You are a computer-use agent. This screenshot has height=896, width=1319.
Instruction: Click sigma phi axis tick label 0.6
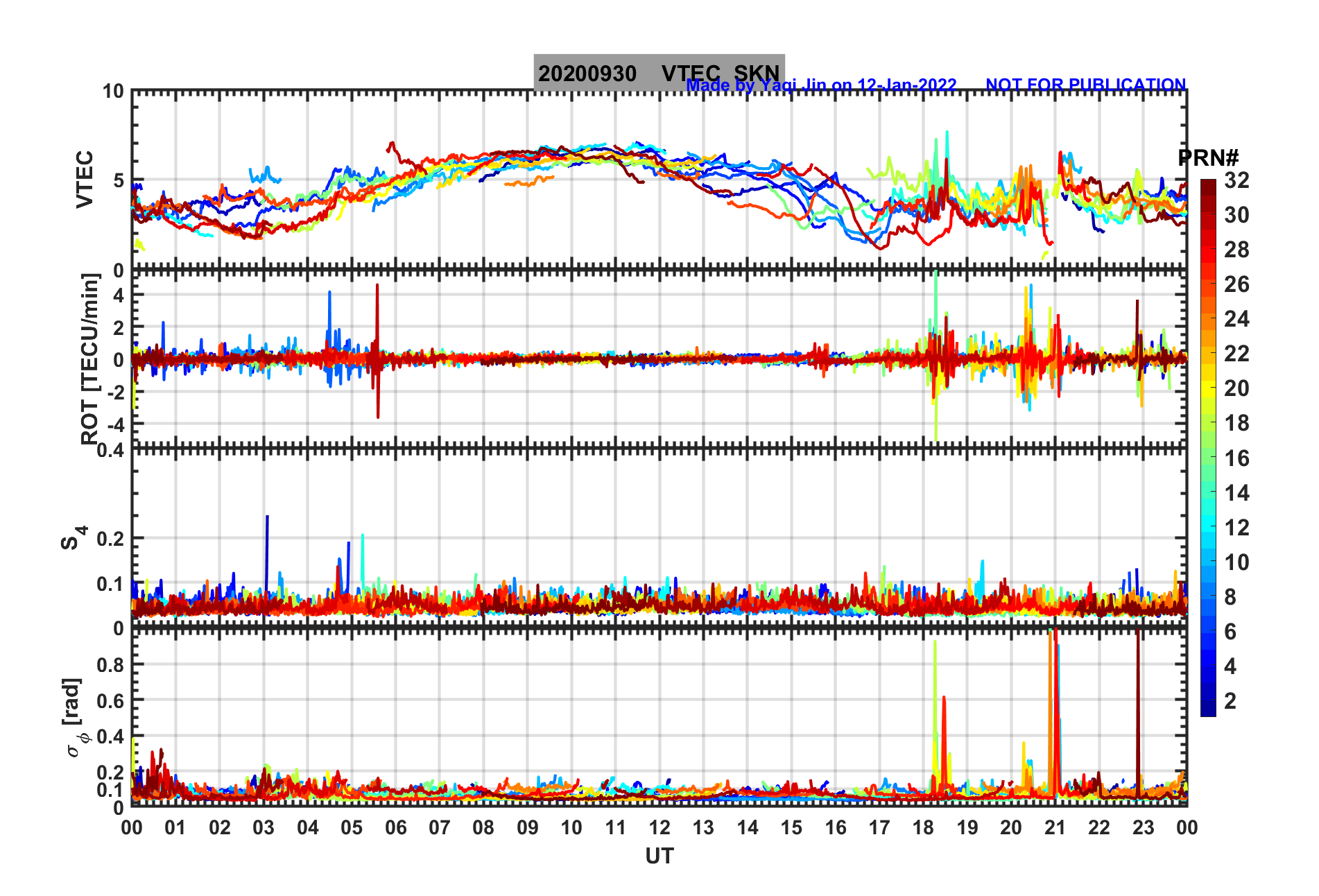[x=111, y=701]
